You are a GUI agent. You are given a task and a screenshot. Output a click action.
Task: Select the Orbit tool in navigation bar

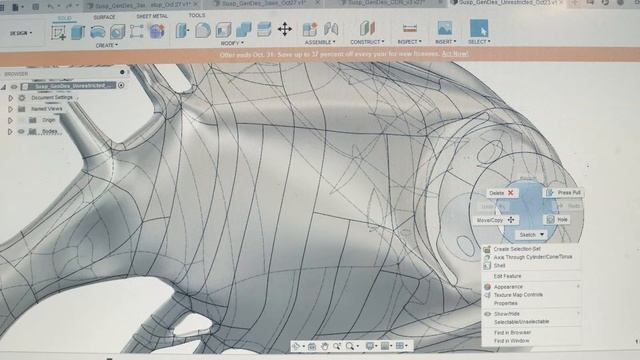(297, 347)
